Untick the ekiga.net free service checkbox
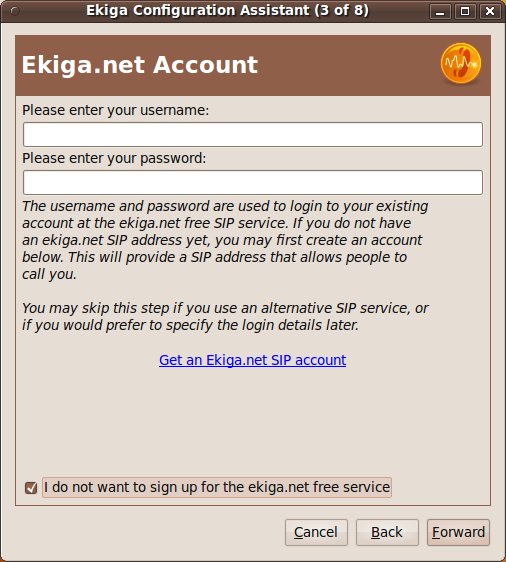This screenshot has width=506, height=562. pos(31,487)
